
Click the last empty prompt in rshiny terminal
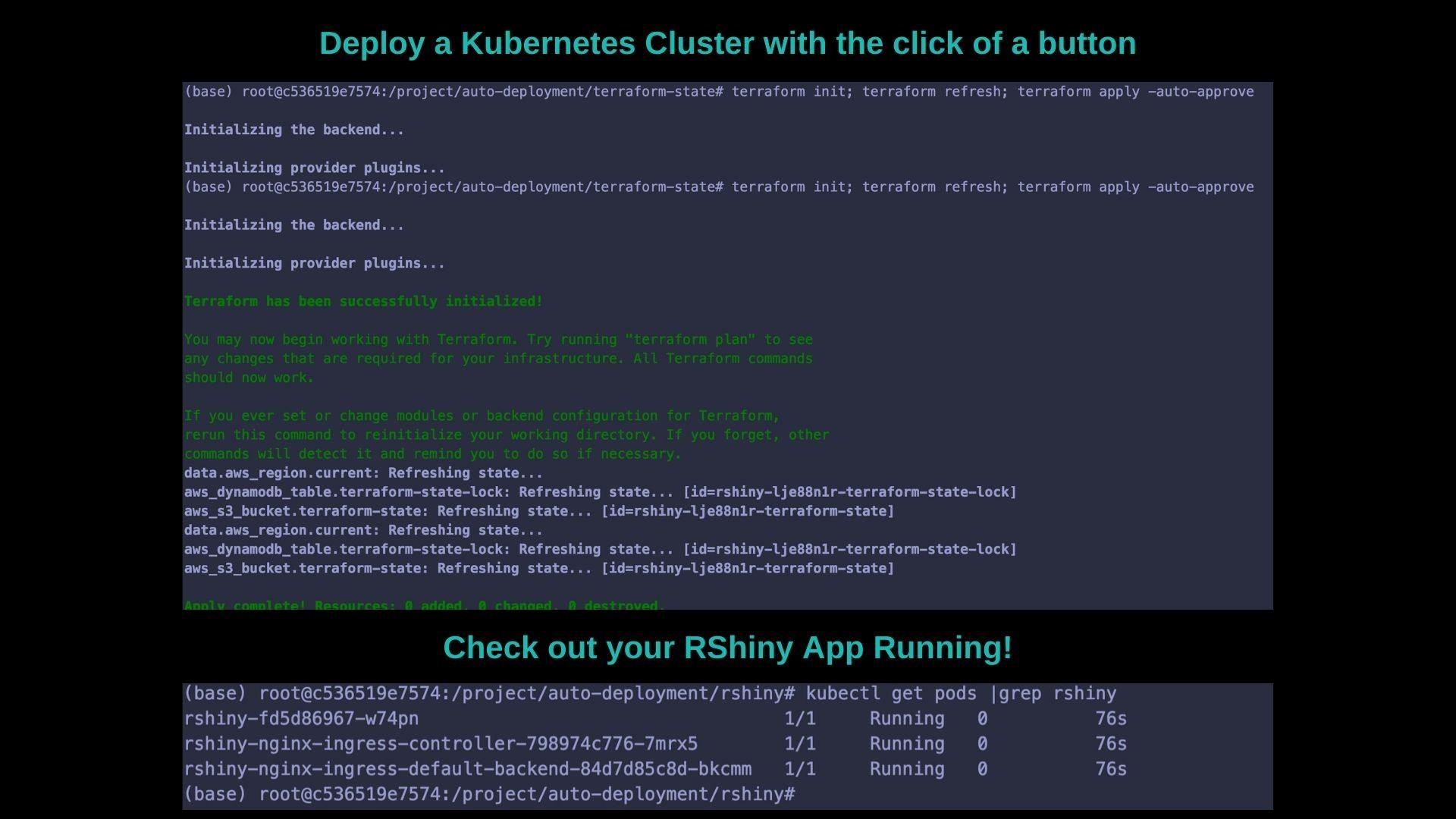click(489, 795)
